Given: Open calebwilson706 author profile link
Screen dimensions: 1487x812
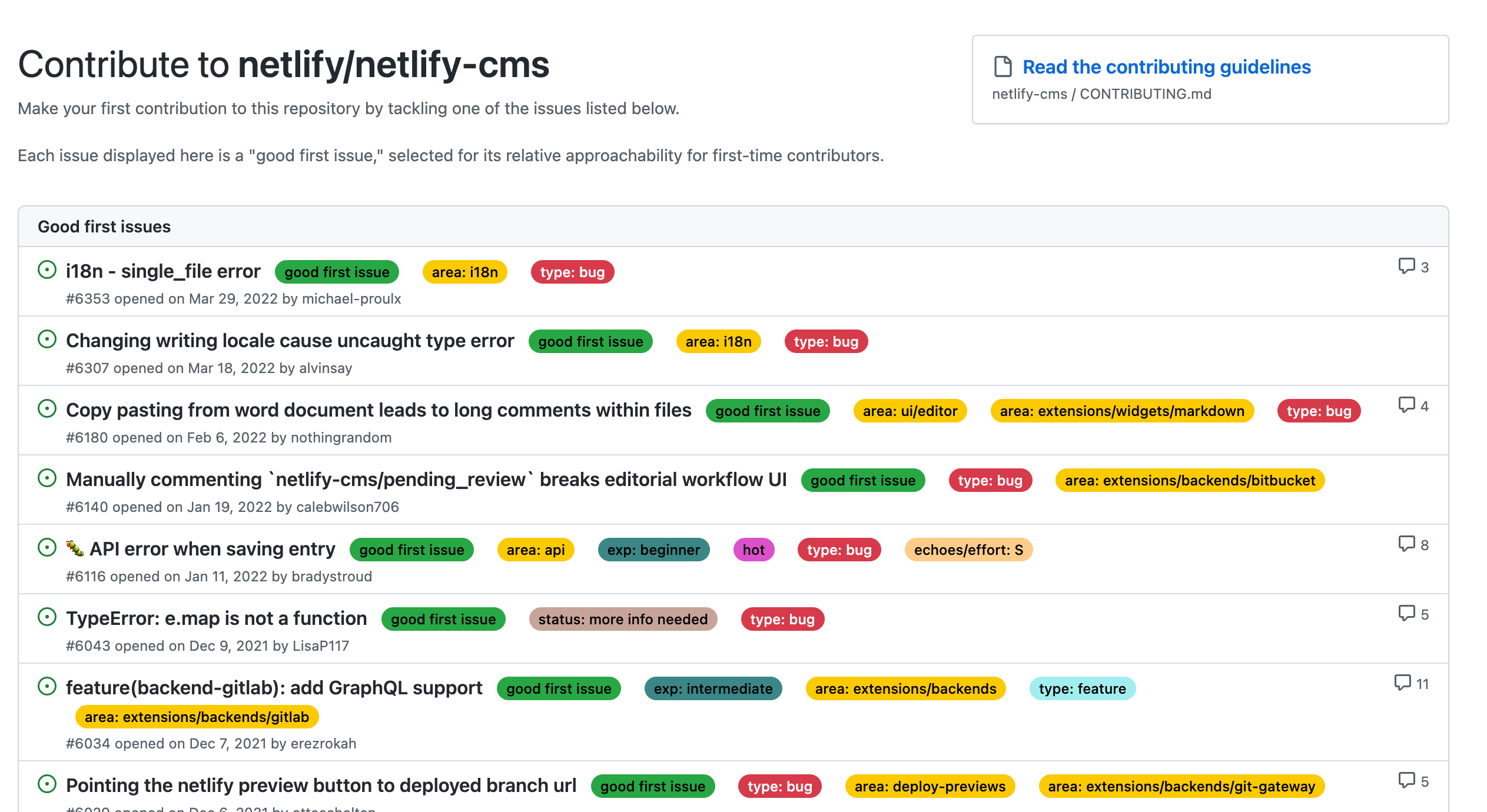Looking at the screenshot, I should click(x=348, y=507).
